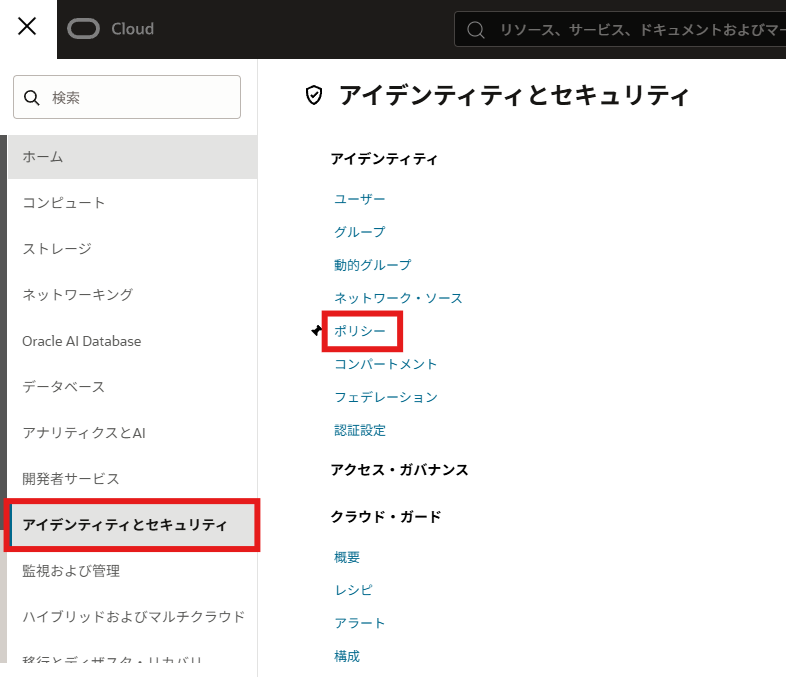
Task: Open the ネットワーク・ソース link
Action: [398, 298]
